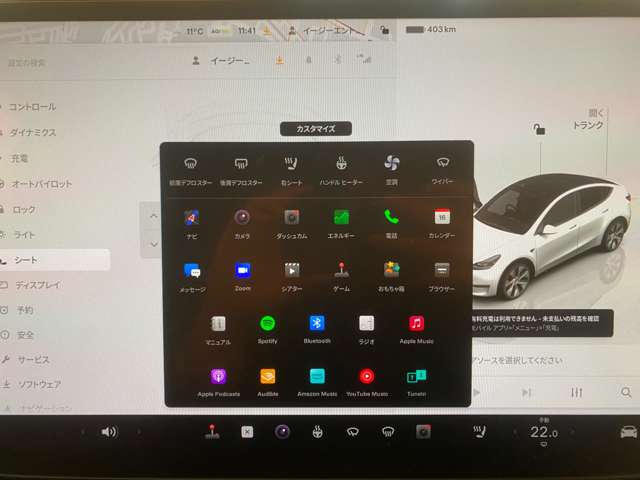Tap seat heater icon in the bottom bar
Screen dimensions: 640x480
tap(480, 431)
